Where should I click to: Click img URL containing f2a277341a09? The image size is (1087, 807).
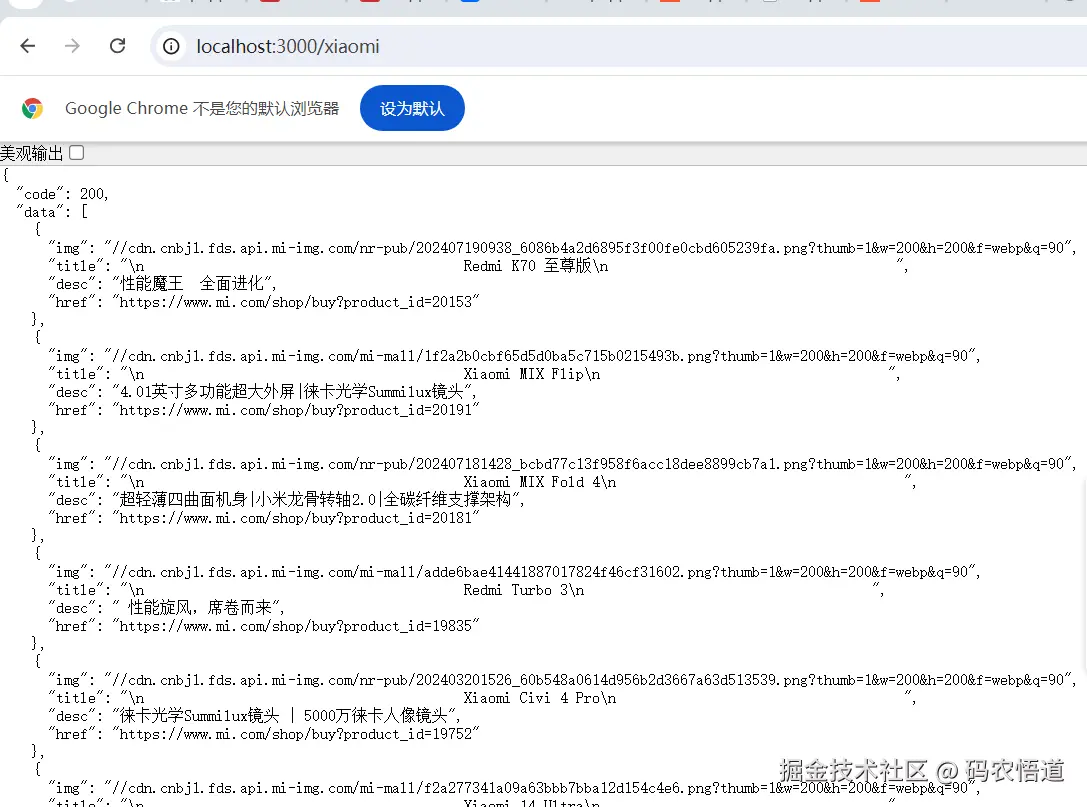541,789
